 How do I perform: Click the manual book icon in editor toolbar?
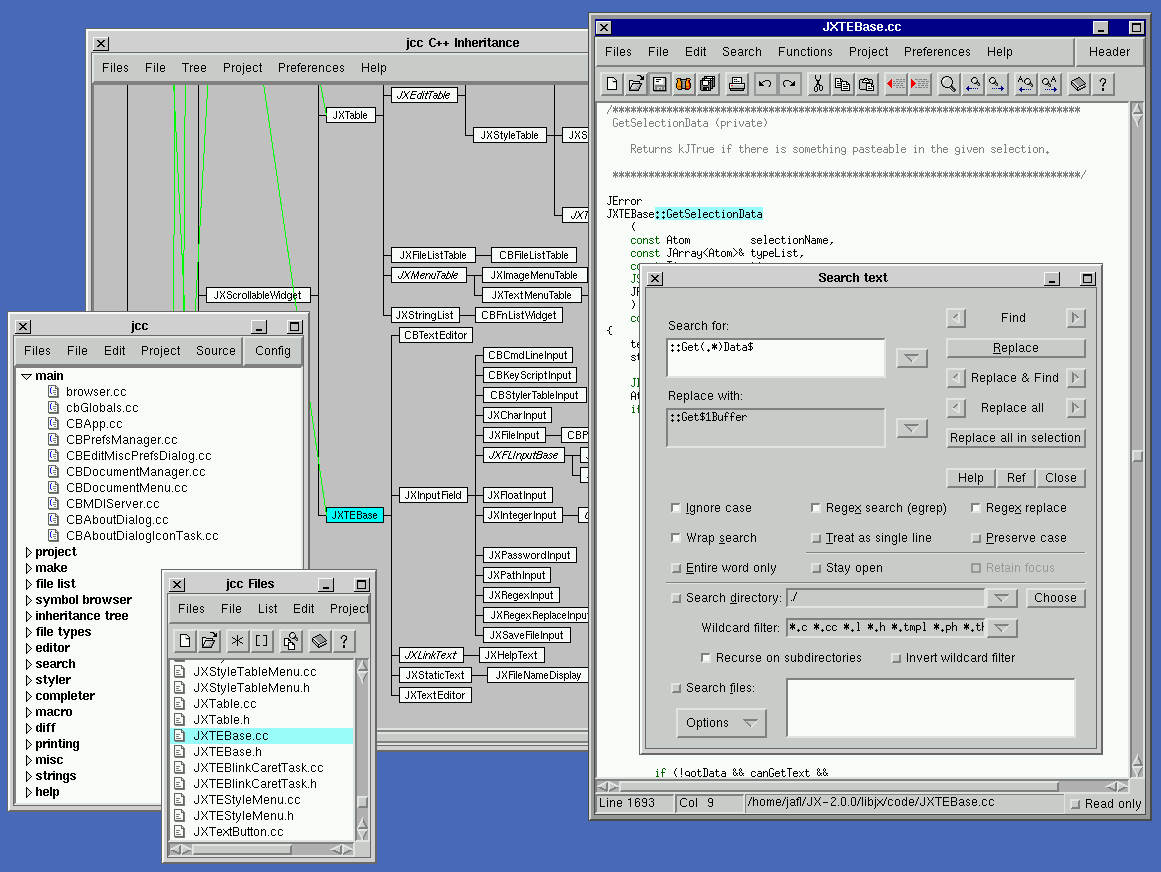[x=1079, y=84]
